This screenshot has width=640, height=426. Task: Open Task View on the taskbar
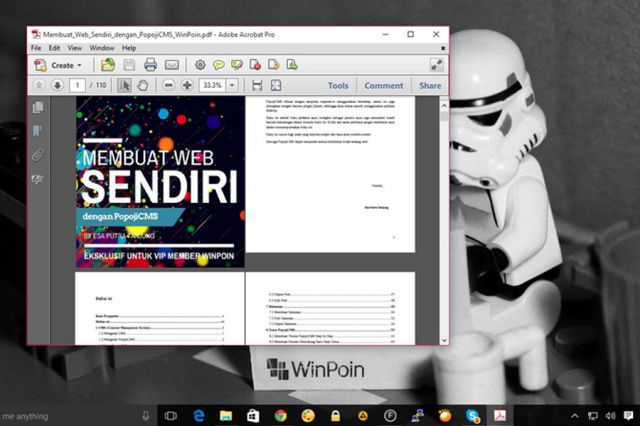coord(171,416)
